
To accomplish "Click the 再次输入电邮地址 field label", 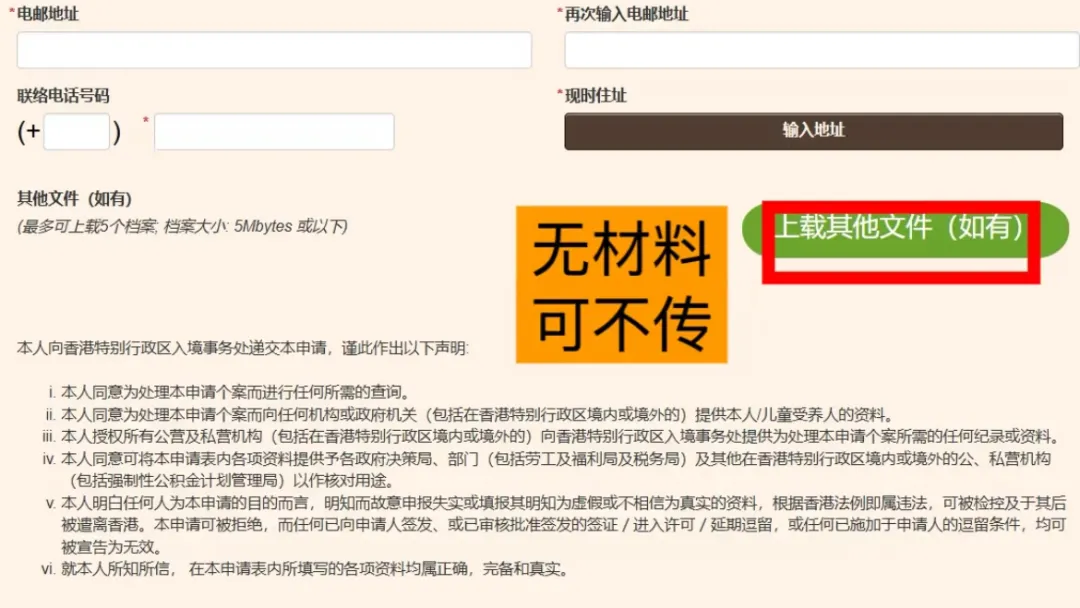I will click(x=626, y=14).
